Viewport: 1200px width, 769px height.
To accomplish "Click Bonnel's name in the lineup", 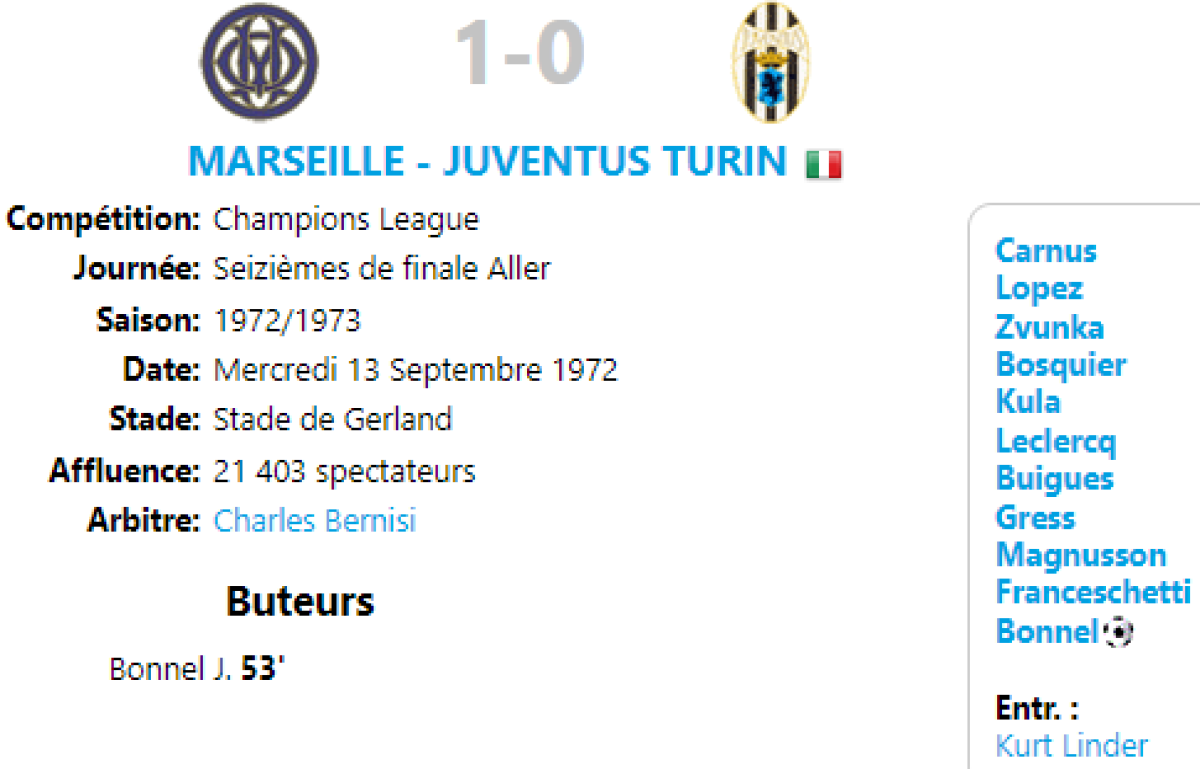I will (x=1046, y=632).
